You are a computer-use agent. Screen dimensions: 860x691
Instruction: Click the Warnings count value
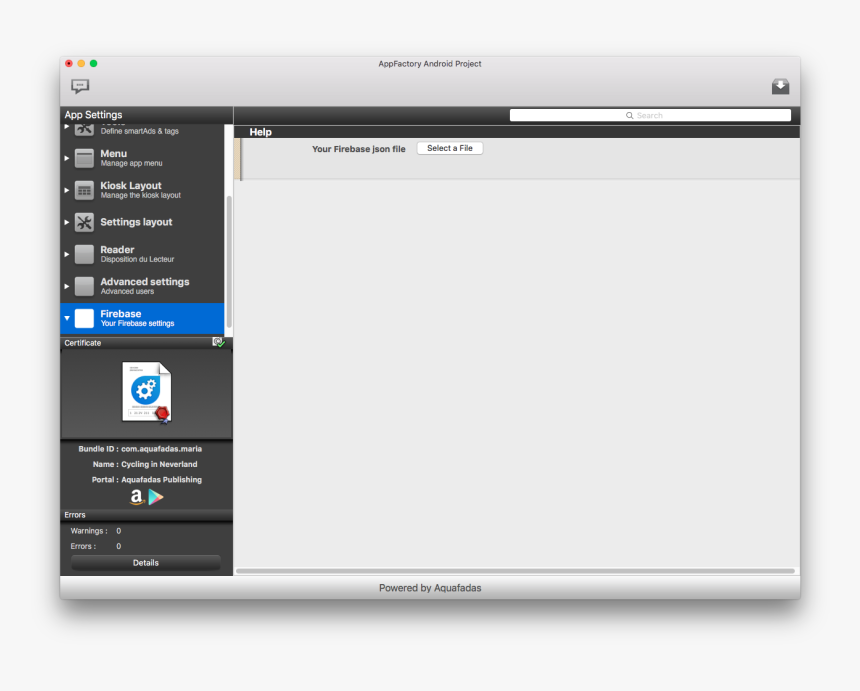(118, 531)
